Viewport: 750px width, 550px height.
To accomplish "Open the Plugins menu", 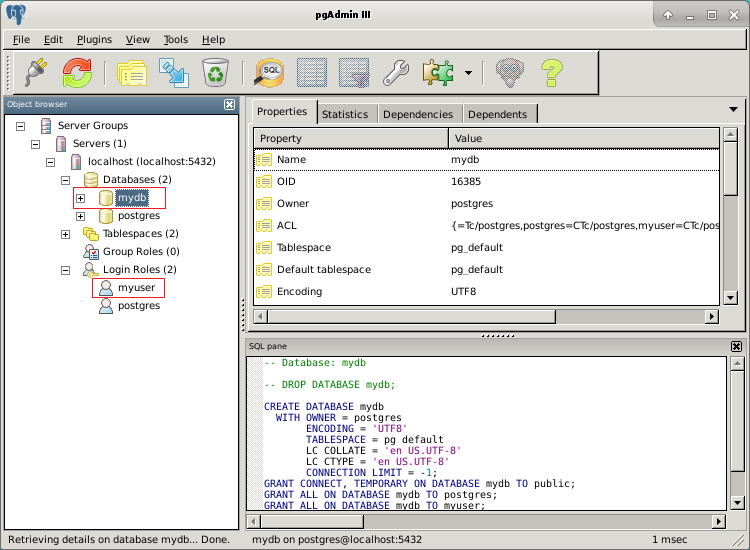I will coord(94,40).
